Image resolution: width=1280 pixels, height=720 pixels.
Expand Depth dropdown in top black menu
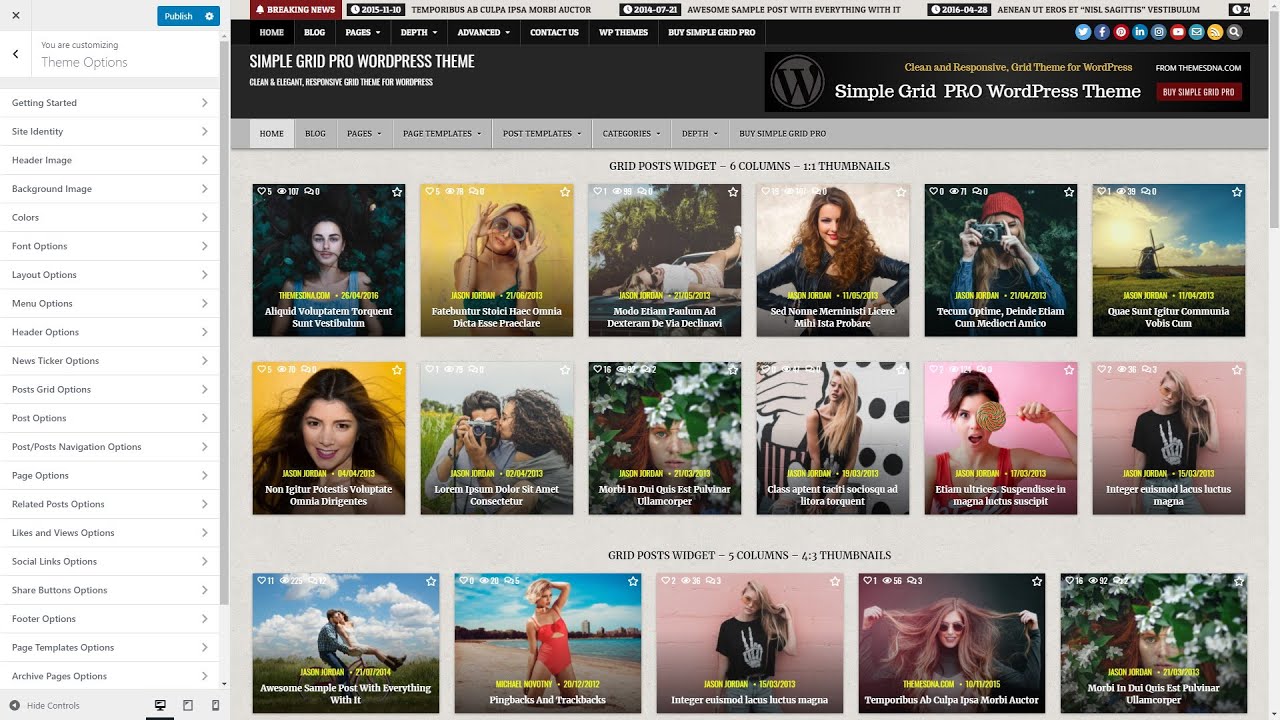point(419,32)
